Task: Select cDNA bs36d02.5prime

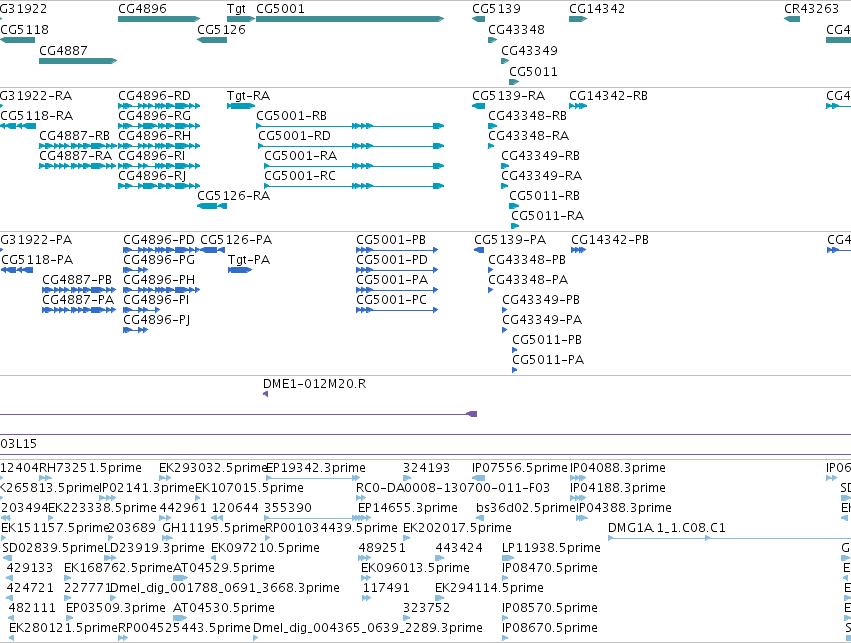Action: (x=480, y=518)
